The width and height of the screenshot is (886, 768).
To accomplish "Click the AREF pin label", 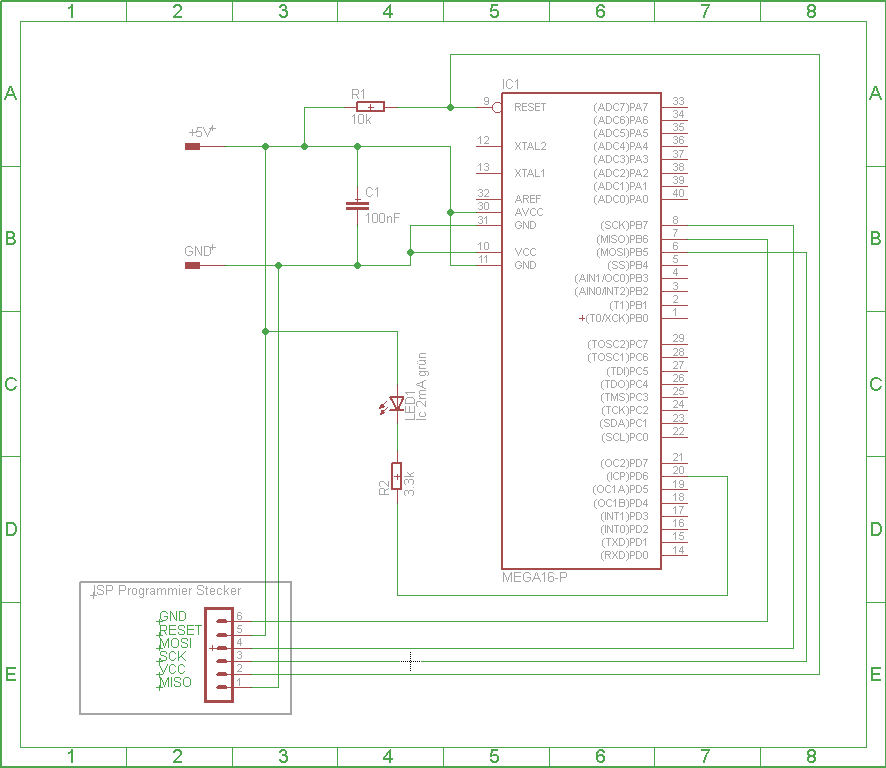I will (x=528, y=199).
